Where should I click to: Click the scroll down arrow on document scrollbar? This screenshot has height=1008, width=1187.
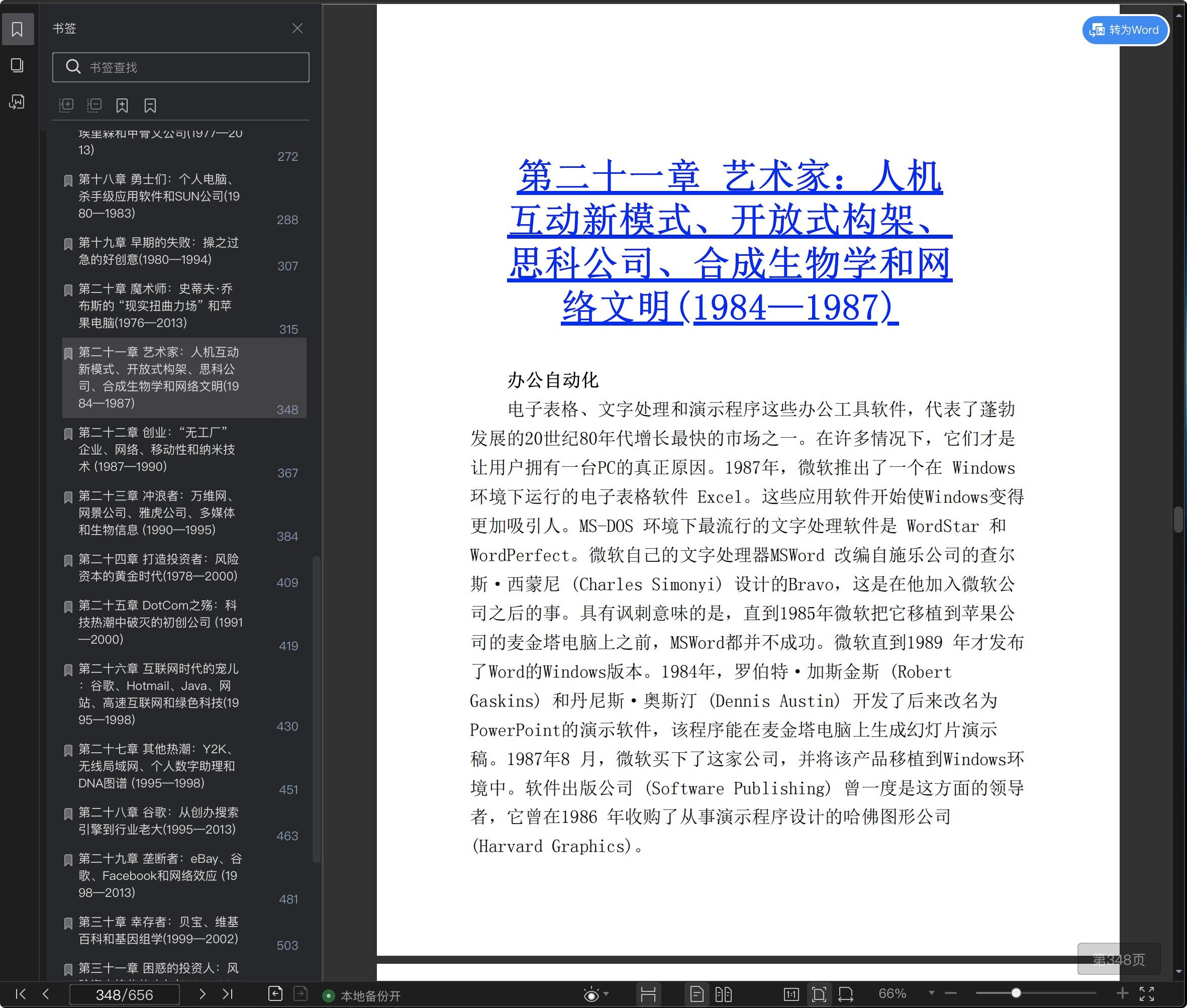click(x=1179, y=971)
